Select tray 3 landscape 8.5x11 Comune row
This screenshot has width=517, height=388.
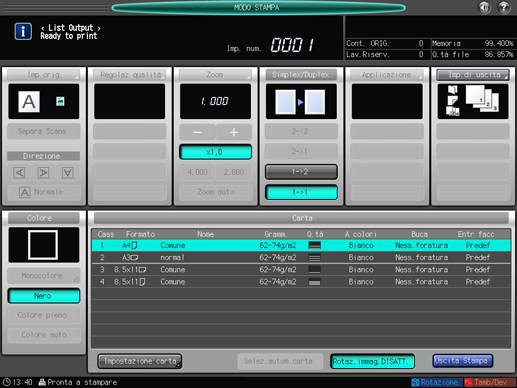(301, 270)
